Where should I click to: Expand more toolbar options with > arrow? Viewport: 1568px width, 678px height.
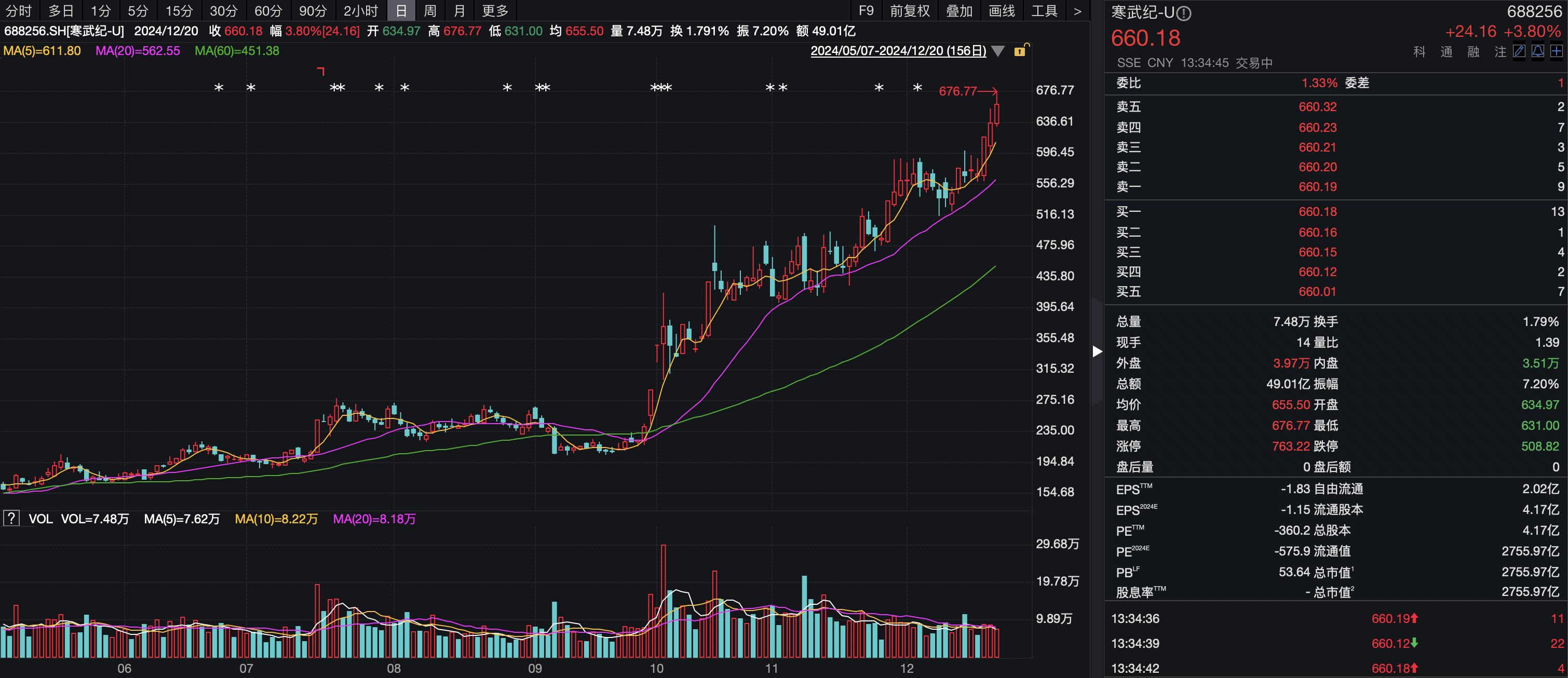1077,11
